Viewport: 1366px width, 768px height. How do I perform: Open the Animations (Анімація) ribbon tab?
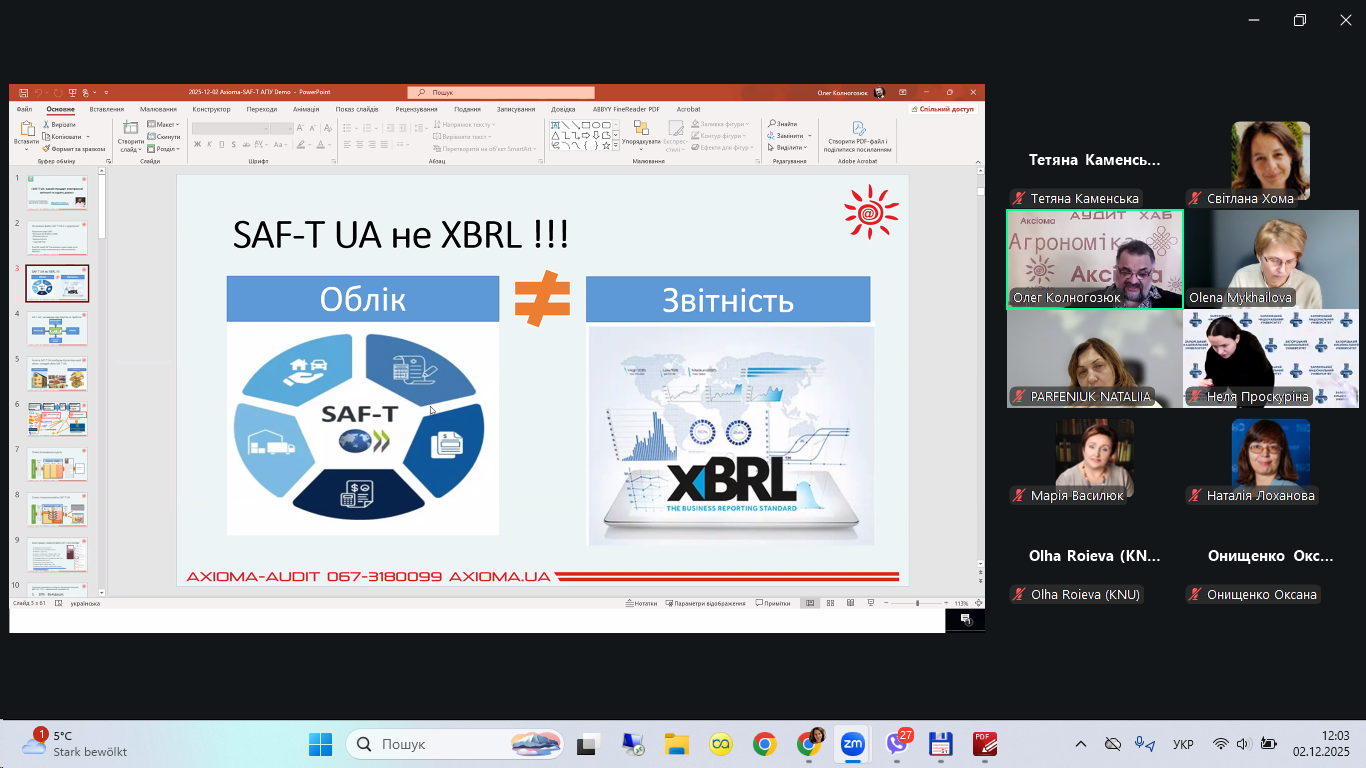pos(306,109)
